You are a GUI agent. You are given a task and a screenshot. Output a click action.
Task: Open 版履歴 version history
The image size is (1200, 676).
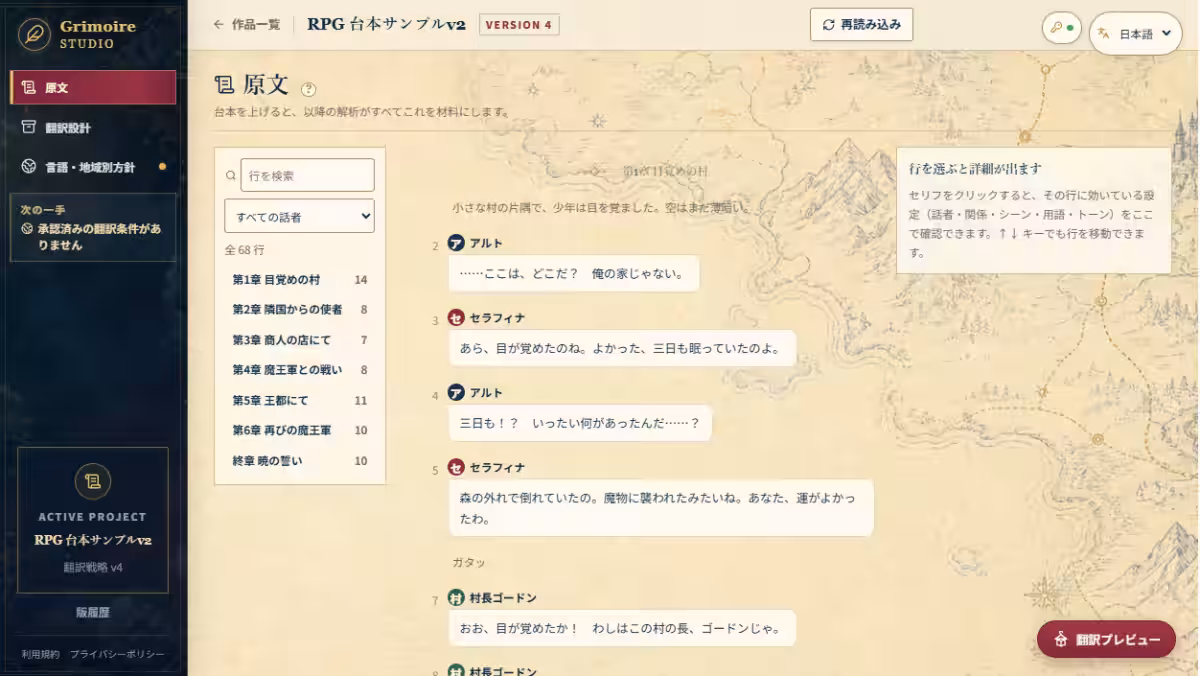tap(92, 612)
